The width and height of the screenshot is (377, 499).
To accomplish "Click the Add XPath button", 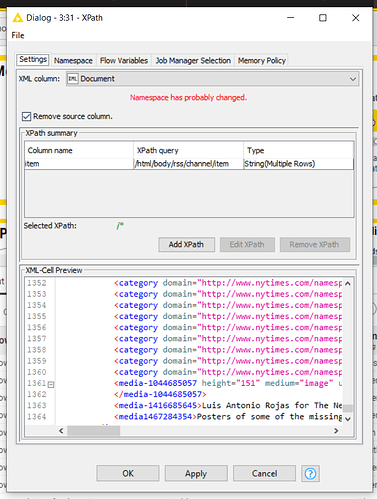I will [186, 245].
